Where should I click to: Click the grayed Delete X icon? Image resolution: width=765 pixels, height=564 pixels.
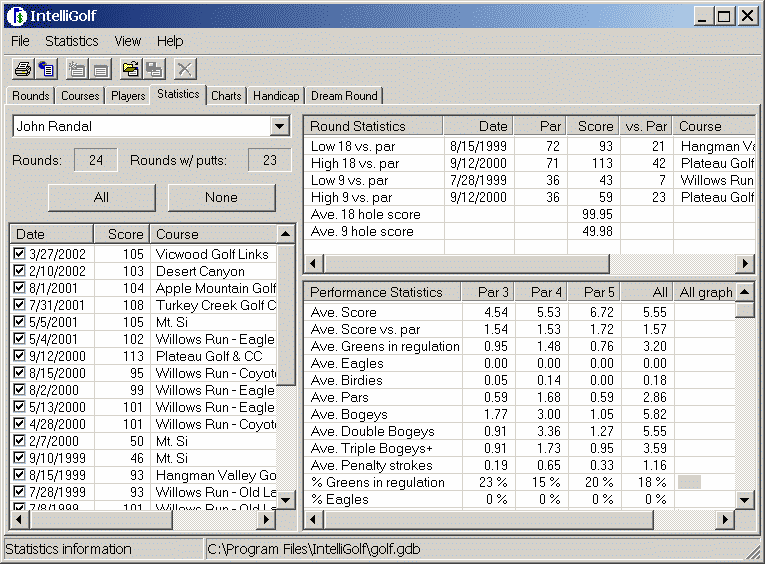pos(184,69)
